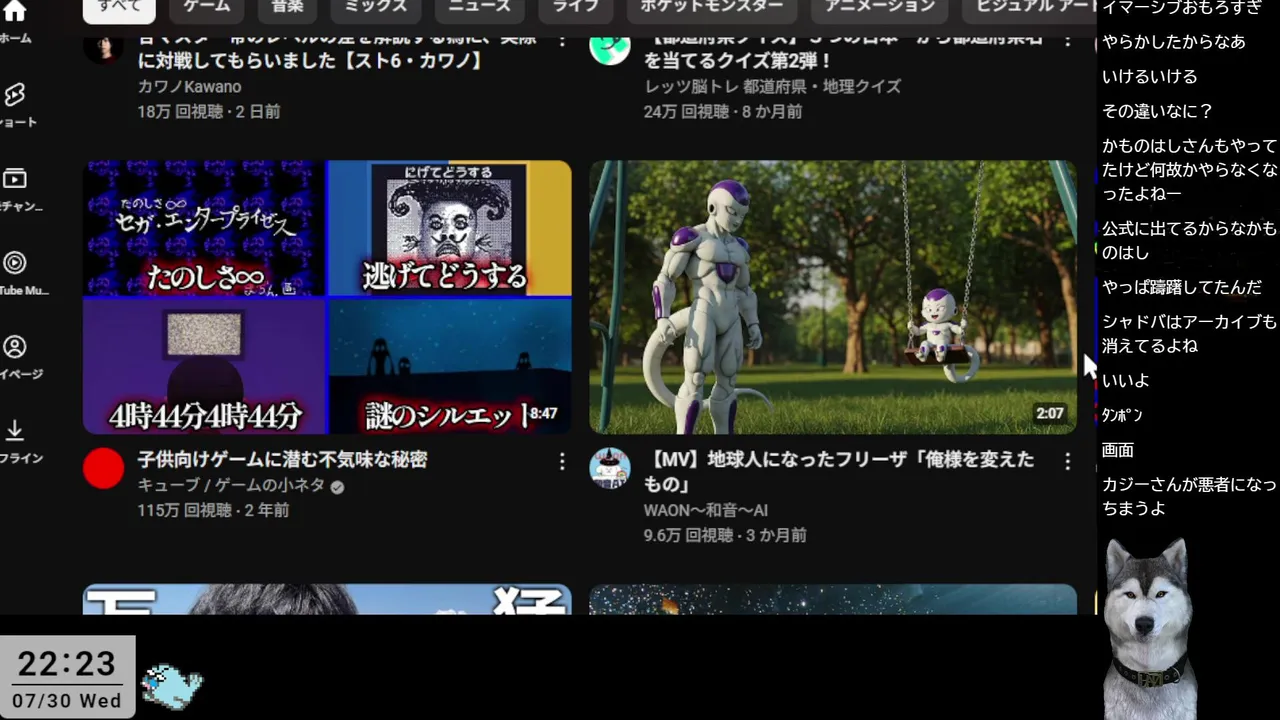Click chat message やっぱ躊躇してたんだ

[1182, 287]
